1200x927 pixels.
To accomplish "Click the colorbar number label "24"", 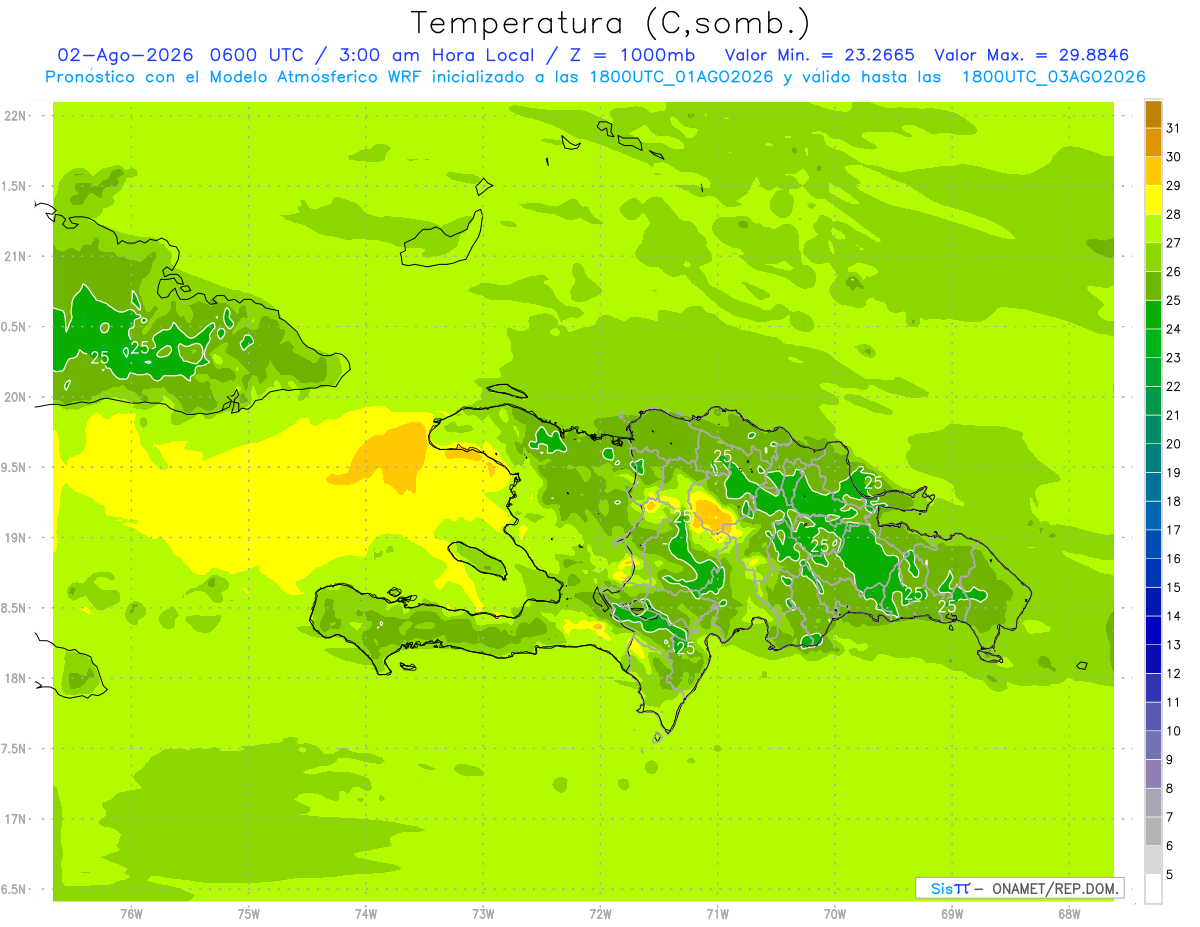I will point(1175,329).
